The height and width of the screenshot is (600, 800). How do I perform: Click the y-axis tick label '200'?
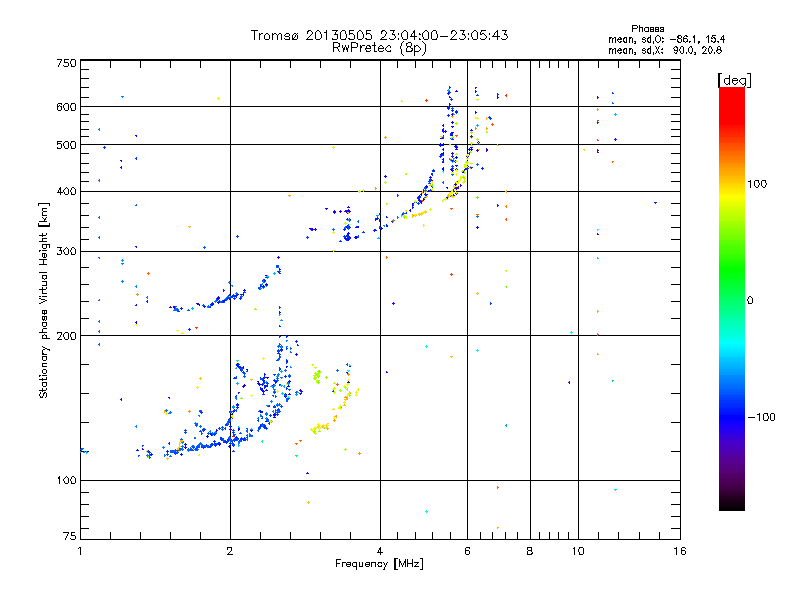tap(66, 336)
